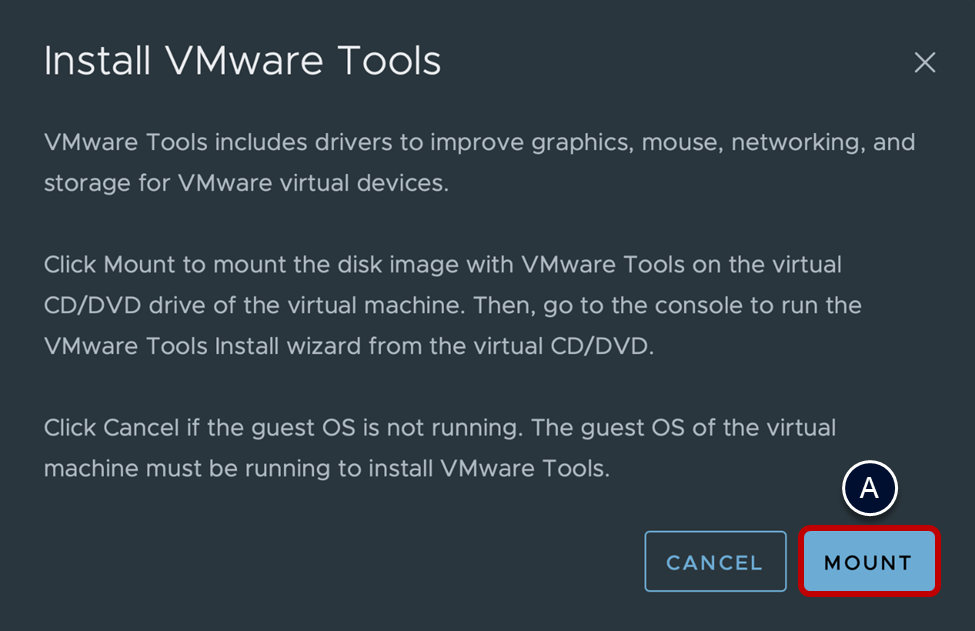Screen dimensions: 975x631
Task: Click the paragraph describing VMware Tools drivers
Action: [479, 163]
